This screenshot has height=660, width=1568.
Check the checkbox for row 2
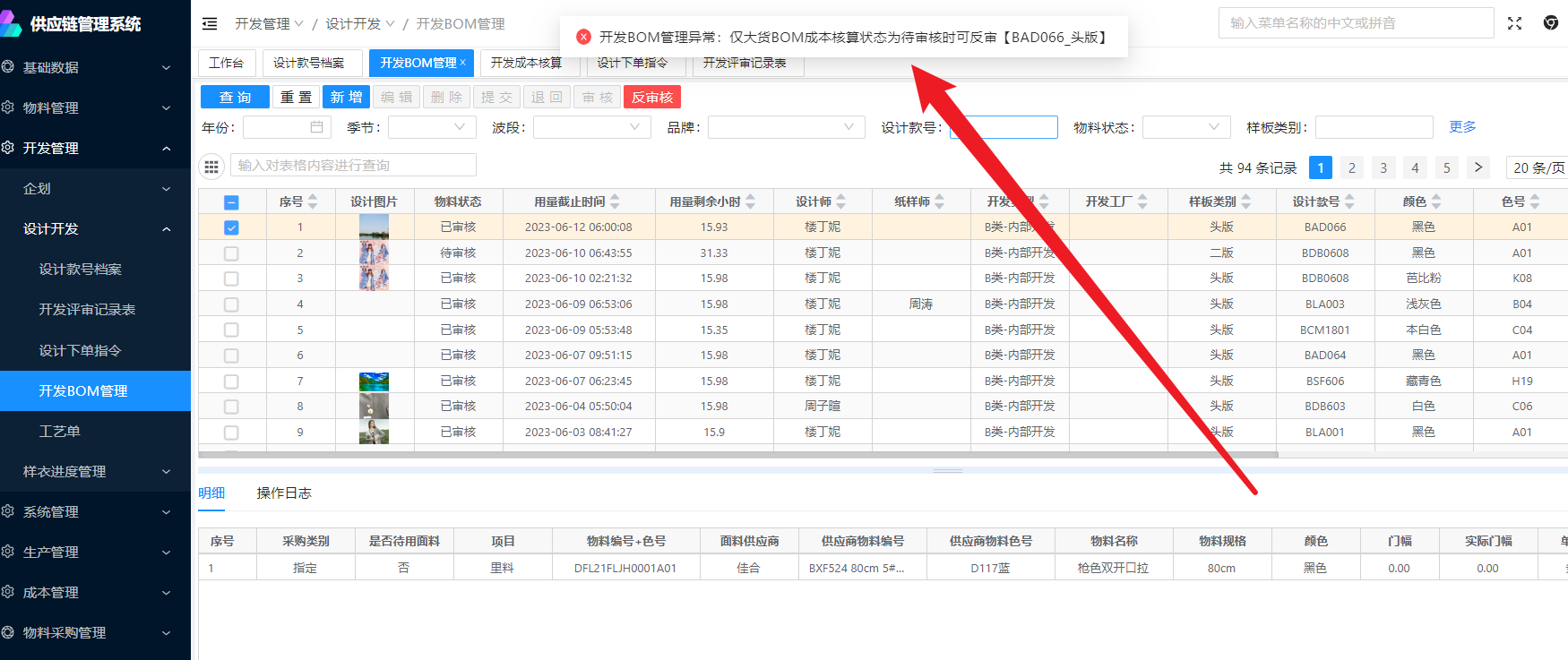pyautogui.click(x=231, y=253)
